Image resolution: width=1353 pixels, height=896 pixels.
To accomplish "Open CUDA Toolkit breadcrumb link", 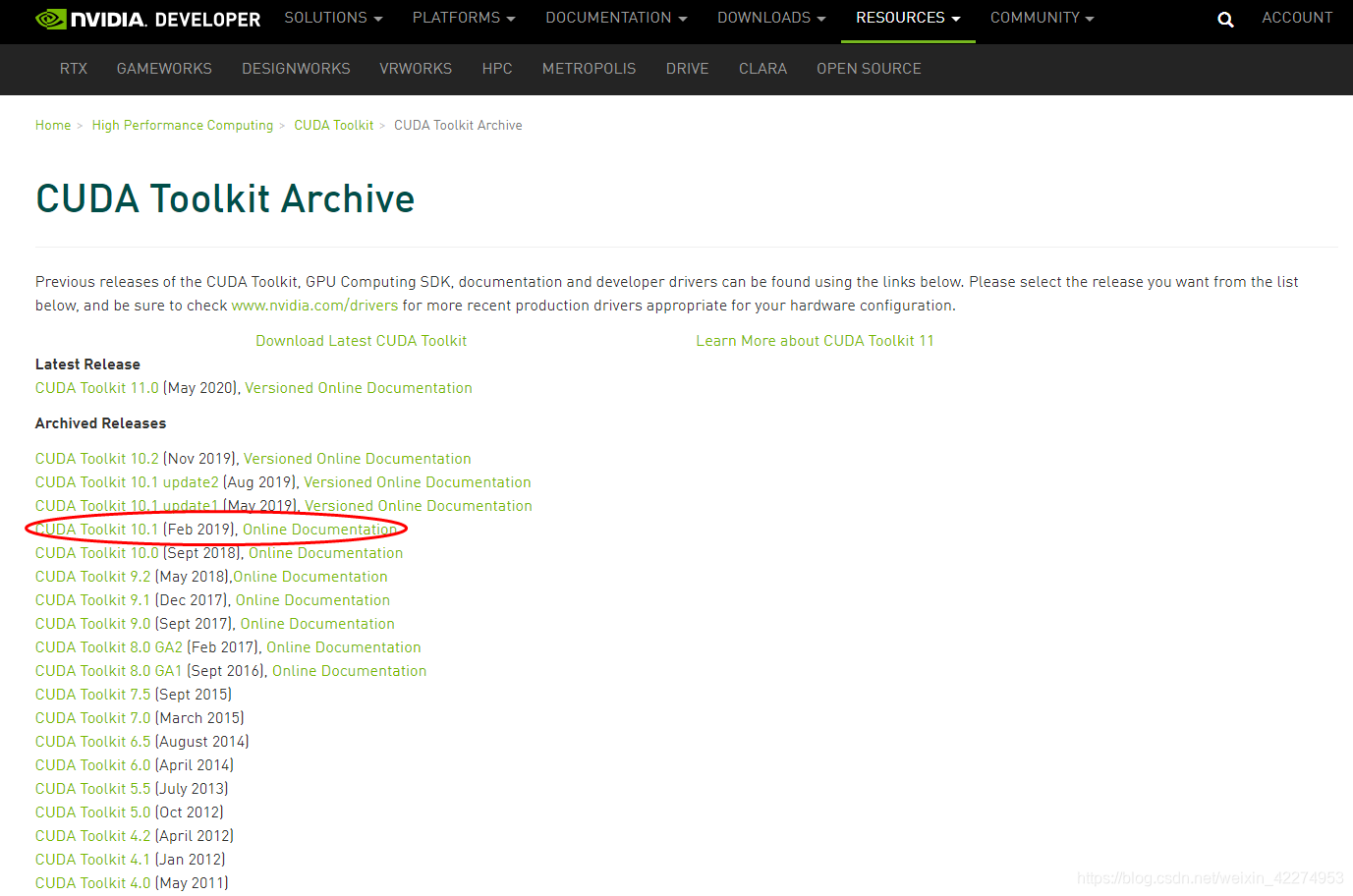I will coord(334,125).
